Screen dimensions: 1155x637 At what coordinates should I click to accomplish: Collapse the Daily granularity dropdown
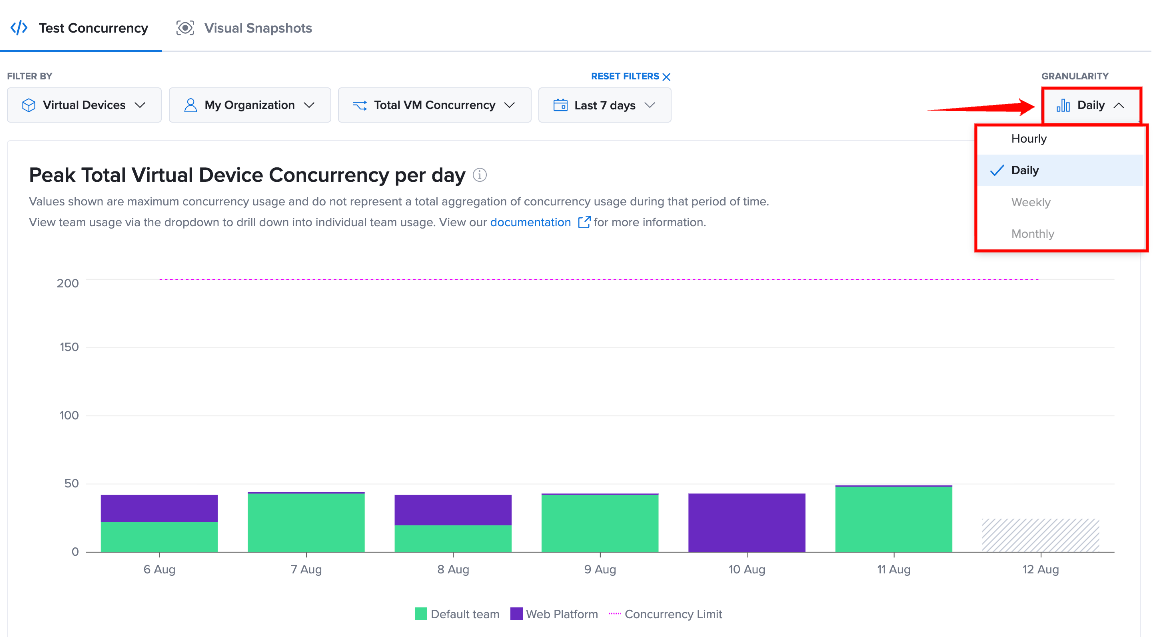1092,105
